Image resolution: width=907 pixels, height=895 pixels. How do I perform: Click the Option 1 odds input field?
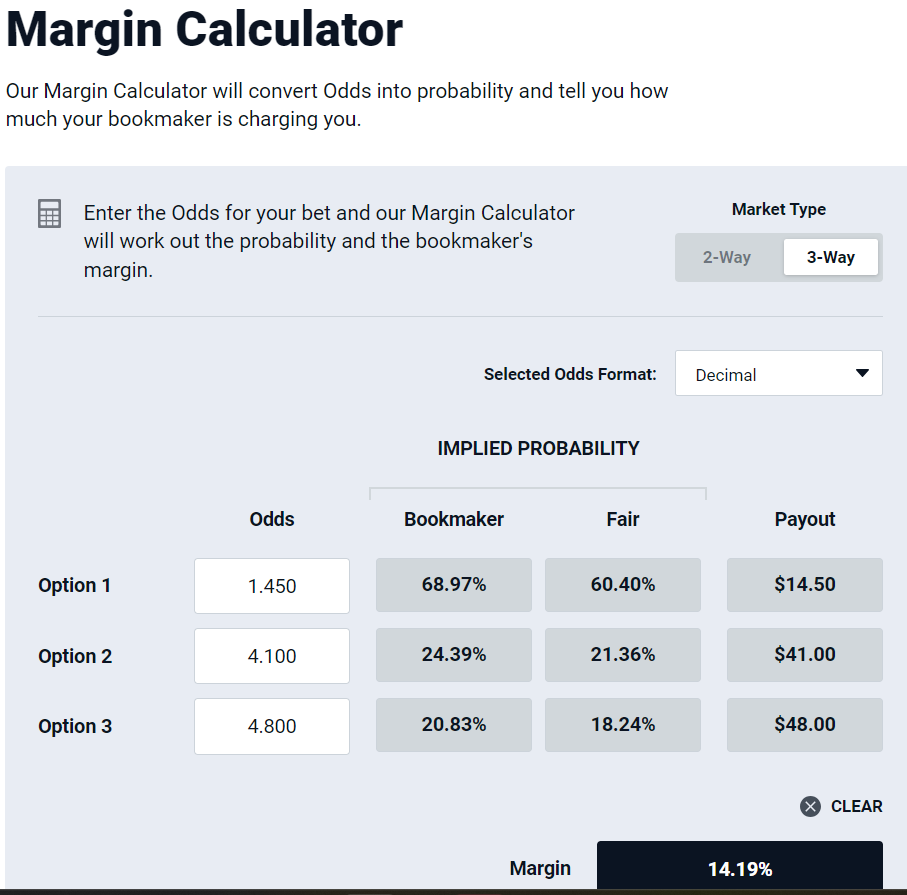point(272,586)
